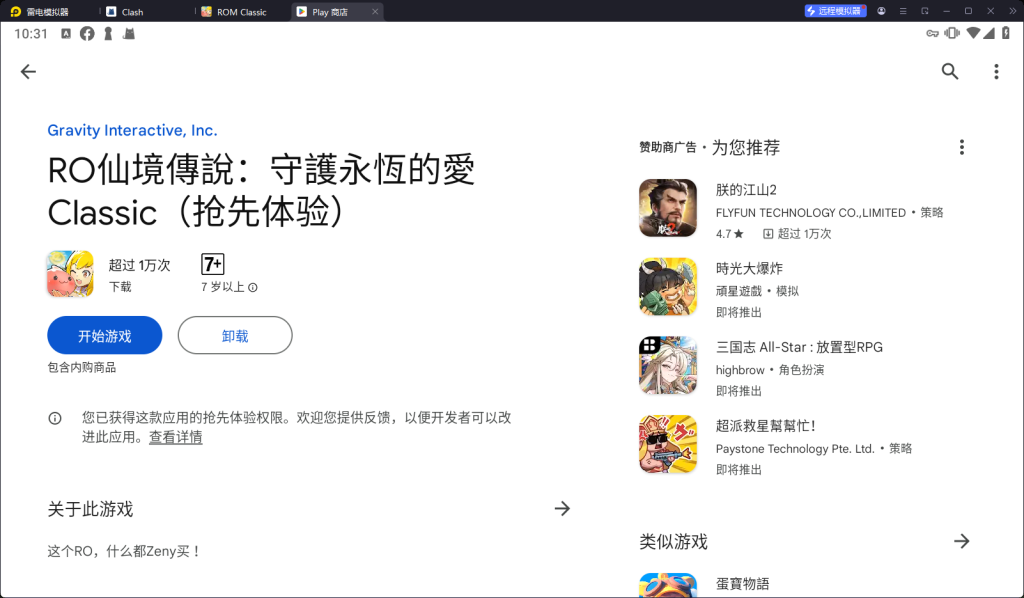Open the 7+ content rating badge
The width and height of the screenshot is (1024, 598).
pos(213,264)
